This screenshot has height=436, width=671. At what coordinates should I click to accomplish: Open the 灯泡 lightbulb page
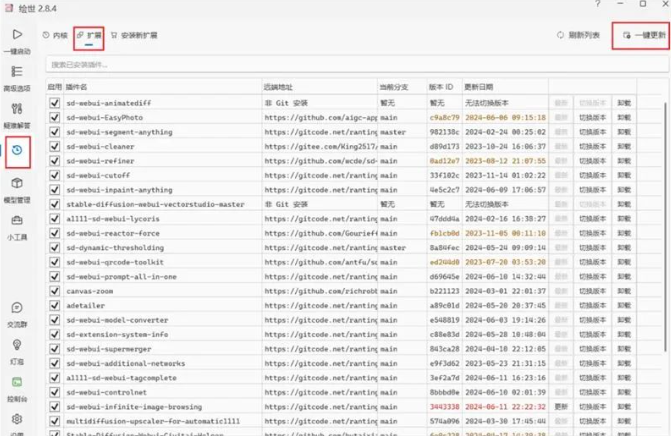tap(17, 352)
